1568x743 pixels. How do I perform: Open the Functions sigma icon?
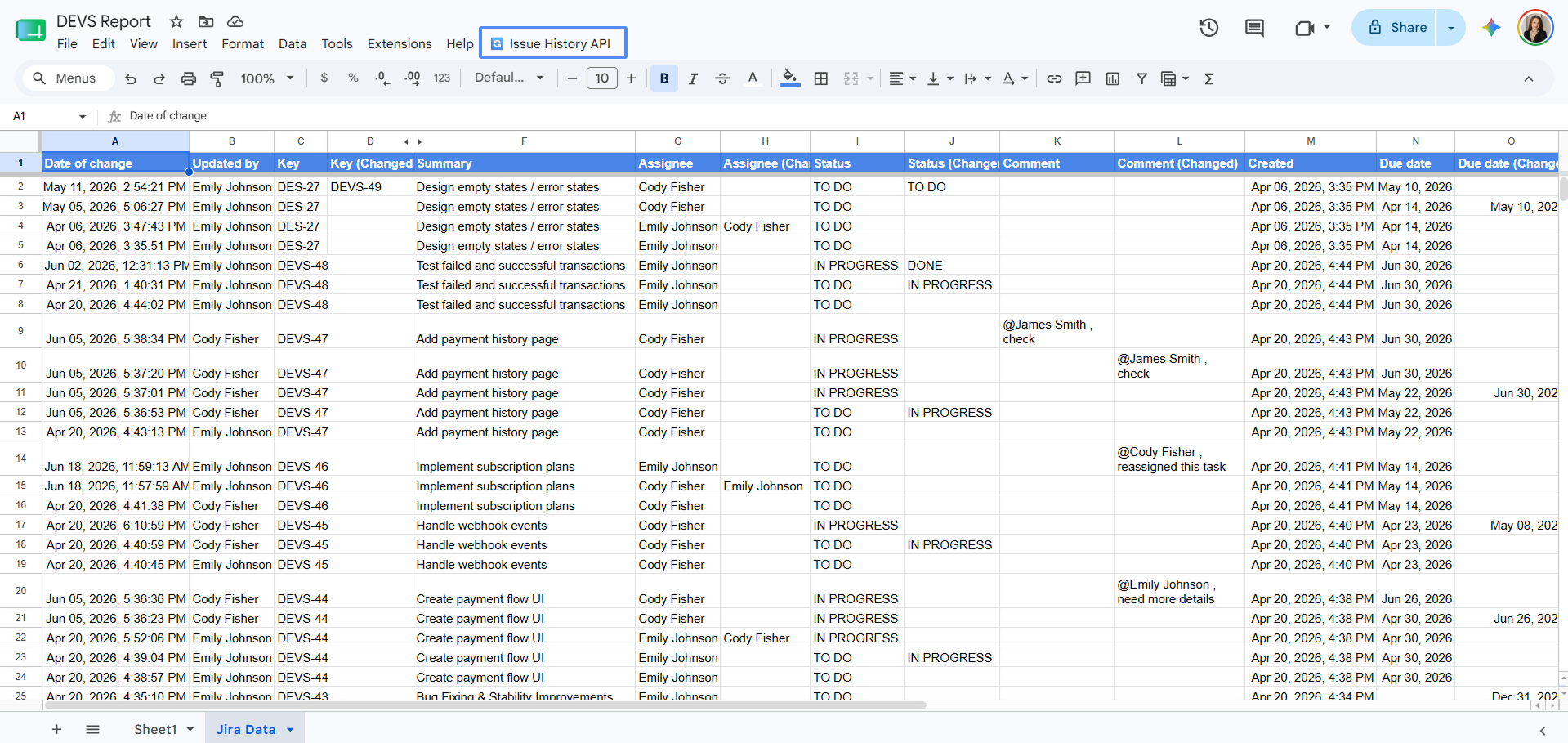pyautogui.click(x=1208, y=78)
